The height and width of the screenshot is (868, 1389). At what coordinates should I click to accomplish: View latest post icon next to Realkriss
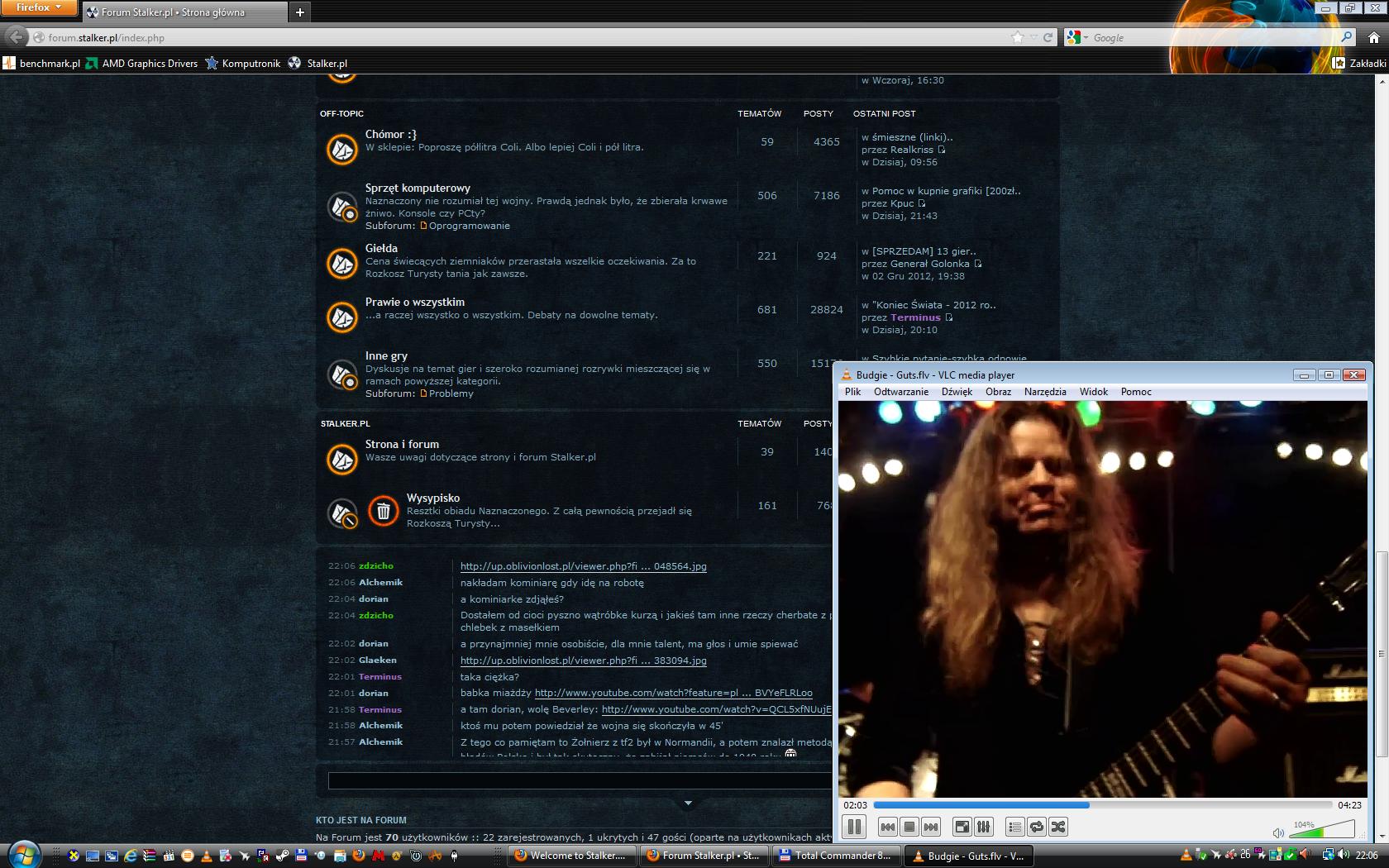tap(941, 150)
